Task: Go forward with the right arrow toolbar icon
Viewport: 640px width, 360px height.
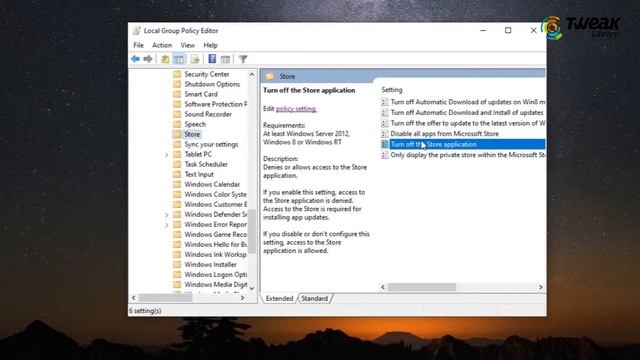Action: coord(148,59)
